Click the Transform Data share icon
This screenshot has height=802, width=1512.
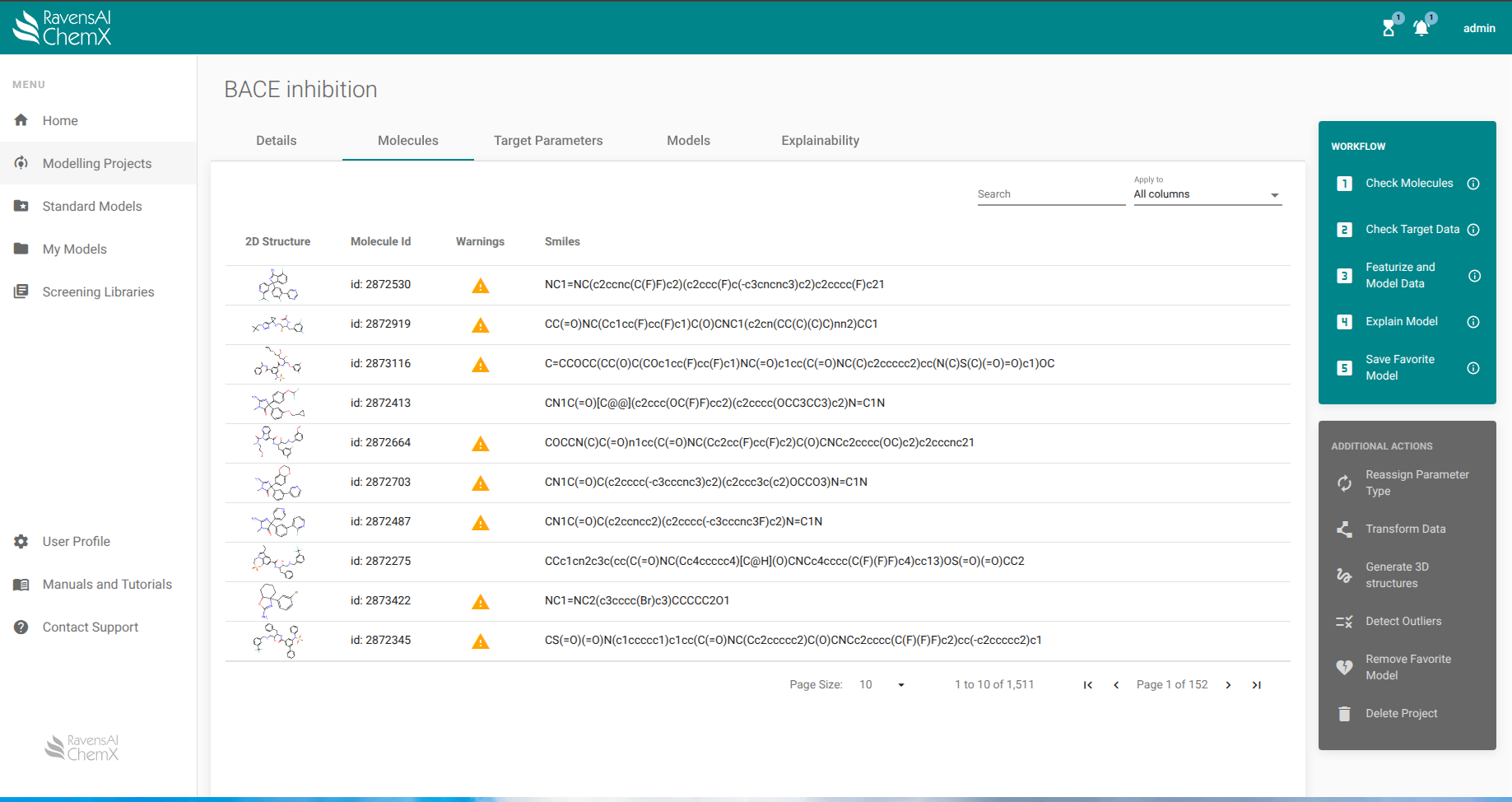click(x=1344, y=529)
